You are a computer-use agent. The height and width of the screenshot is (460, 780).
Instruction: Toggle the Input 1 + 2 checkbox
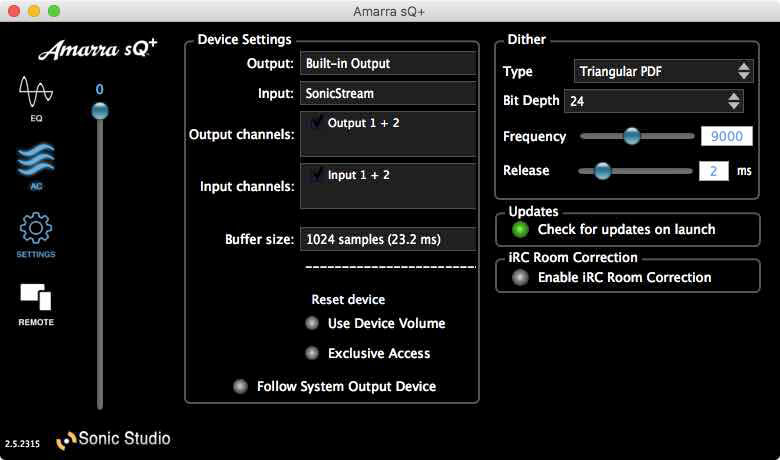[x=315, y=175]
